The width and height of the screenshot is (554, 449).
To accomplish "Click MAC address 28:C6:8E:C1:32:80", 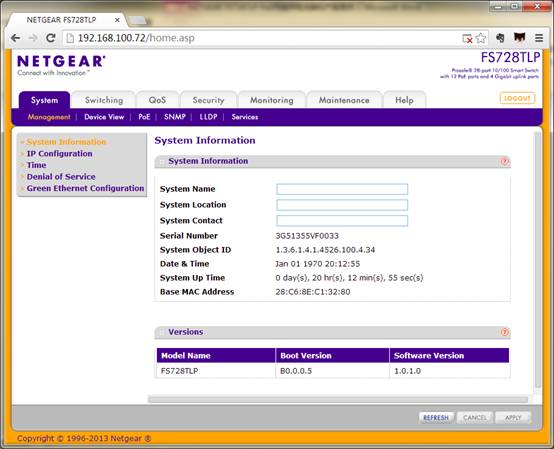I will coord(313,292).
